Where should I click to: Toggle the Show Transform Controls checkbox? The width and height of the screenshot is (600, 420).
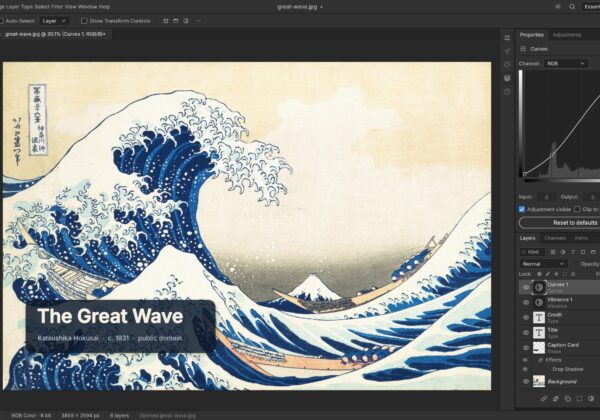click(85, 21)
